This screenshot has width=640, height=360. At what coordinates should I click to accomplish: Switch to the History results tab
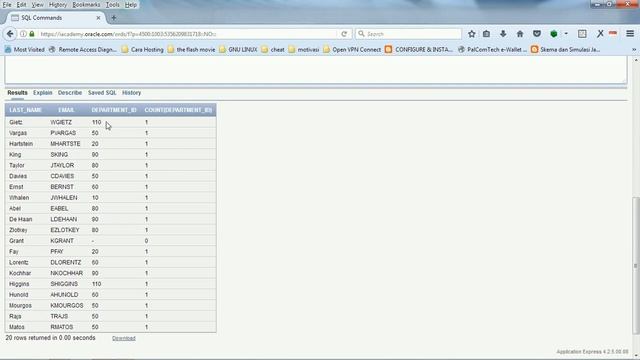pos(131,93)
